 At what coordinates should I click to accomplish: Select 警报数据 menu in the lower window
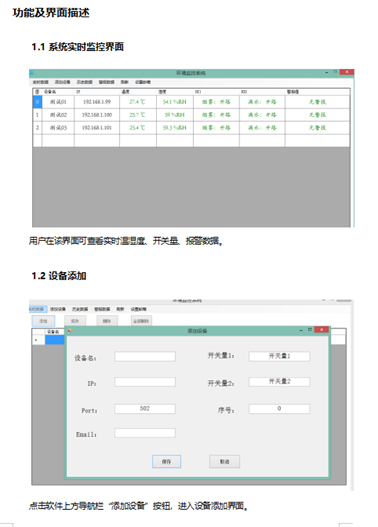click(x=102, y=309)
